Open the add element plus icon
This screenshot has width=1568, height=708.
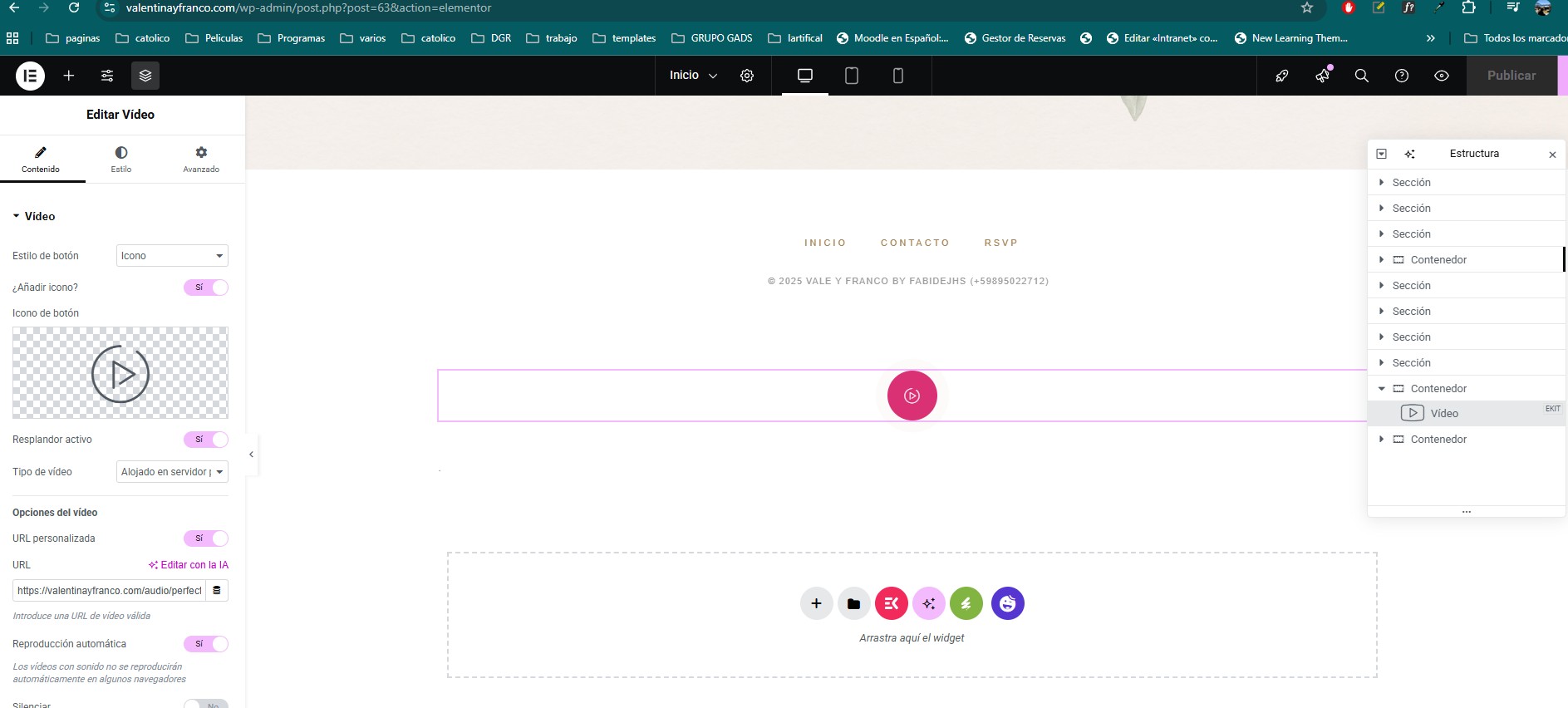point(69,76)
